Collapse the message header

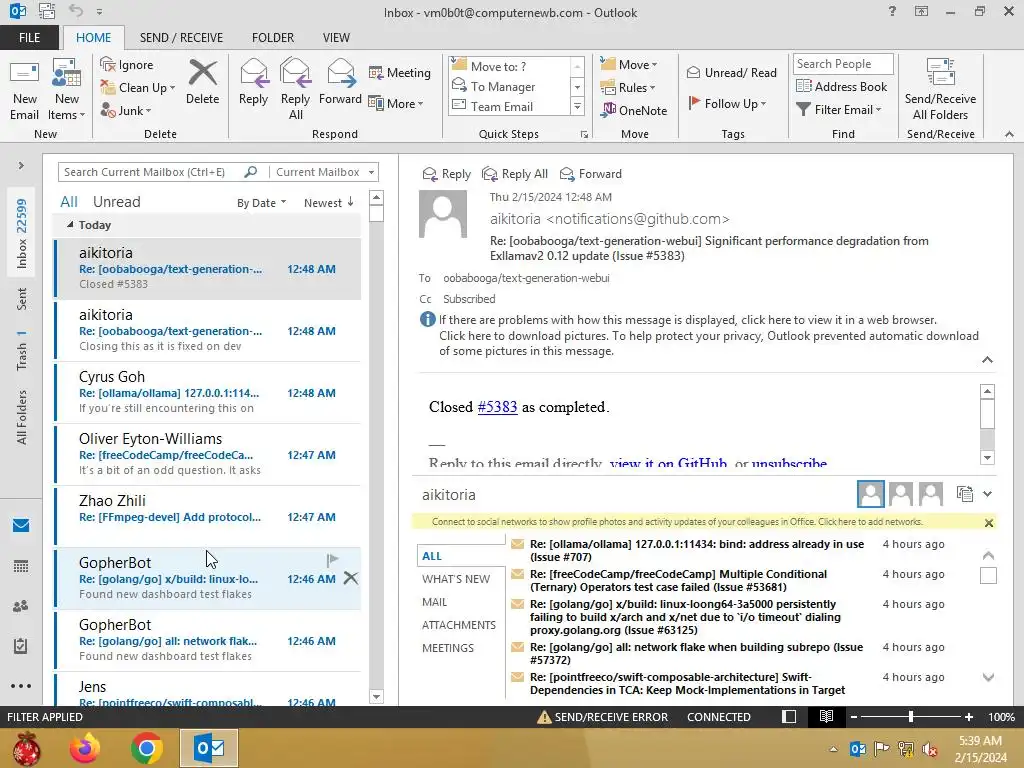click(987, 360)
